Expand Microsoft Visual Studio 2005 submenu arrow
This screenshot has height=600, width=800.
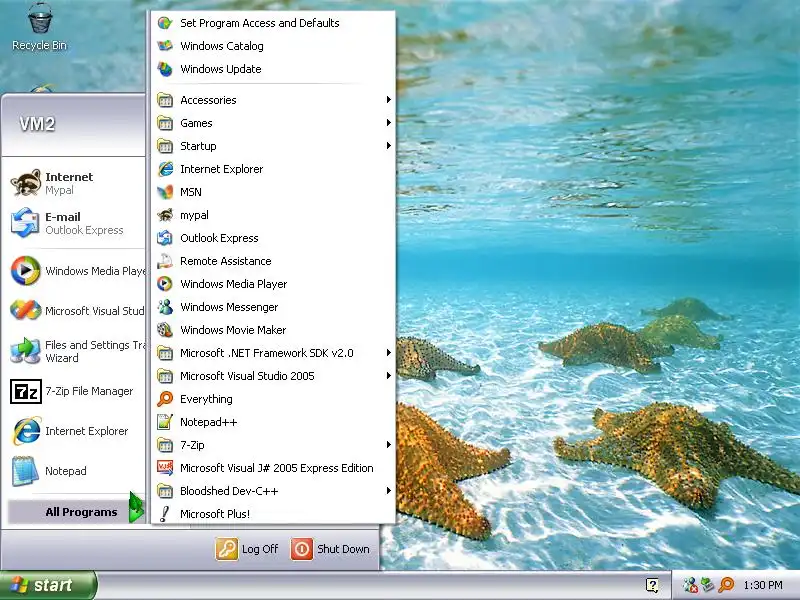[x=389, y=376]
